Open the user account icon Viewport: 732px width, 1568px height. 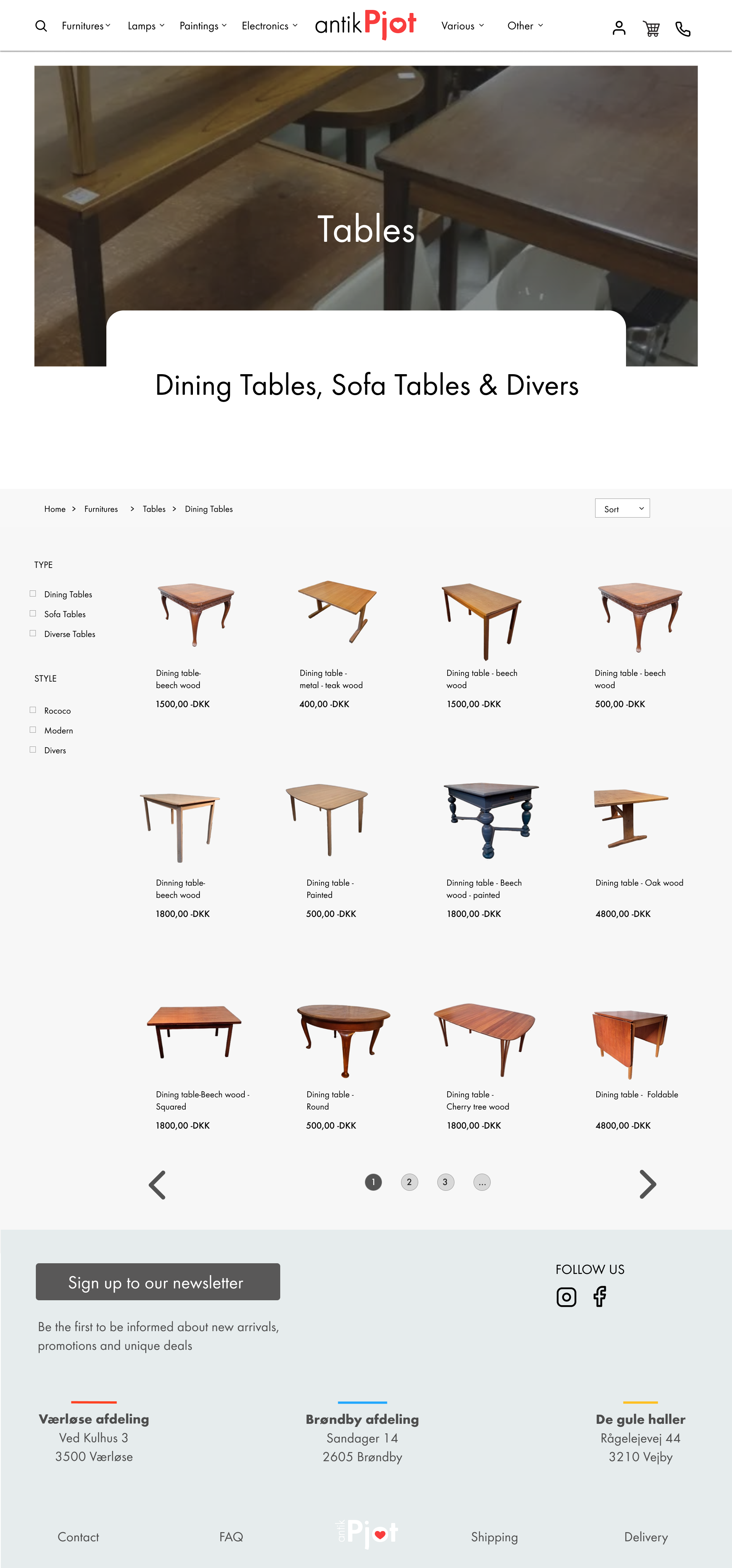pyautogui.click(x=619, y=28)
